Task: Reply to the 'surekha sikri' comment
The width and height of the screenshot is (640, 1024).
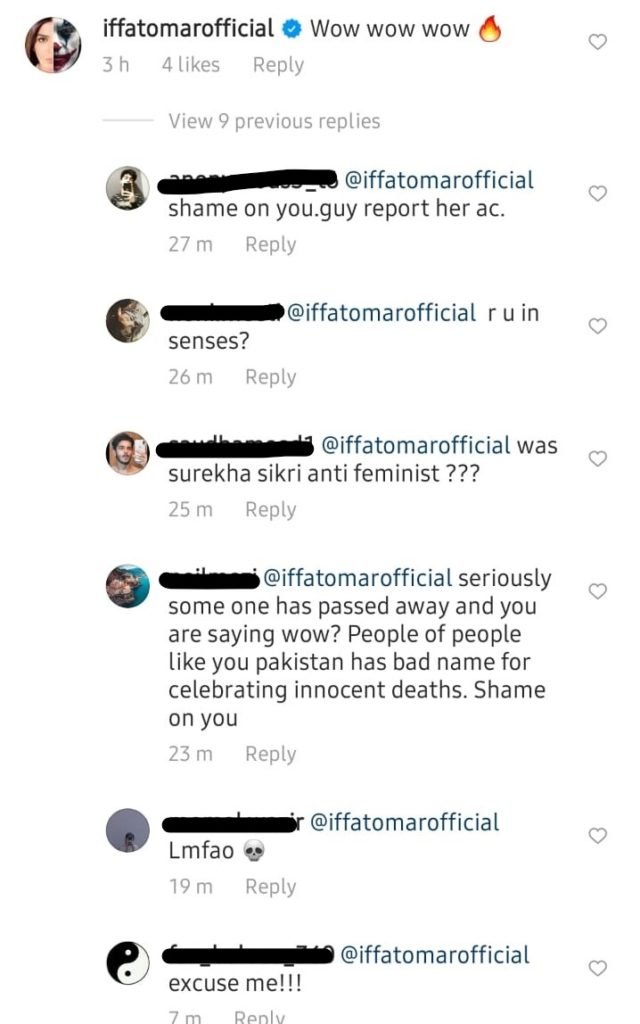Action: [x=270, y=510]
